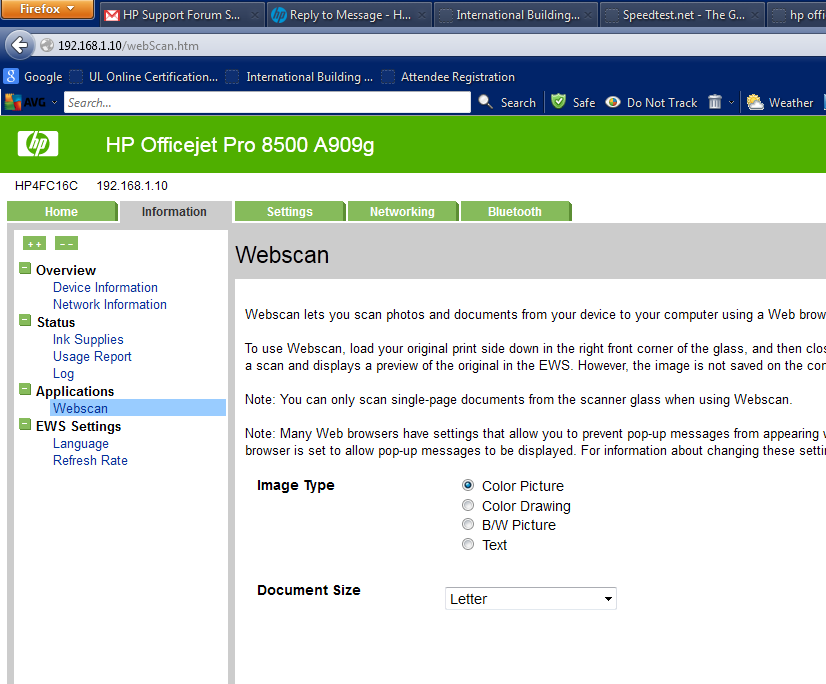Click the HP logo in header
This screenshot has width=826, height=684.
click(x=38, y=143)
